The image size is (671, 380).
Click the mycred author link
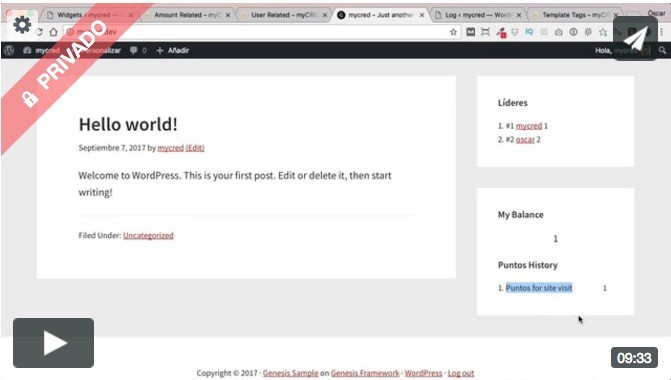point(170,148)
